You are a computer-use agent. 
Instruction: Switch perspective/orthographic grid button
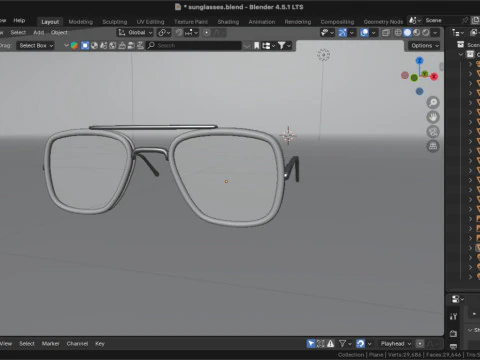click(x=433, y=146)
